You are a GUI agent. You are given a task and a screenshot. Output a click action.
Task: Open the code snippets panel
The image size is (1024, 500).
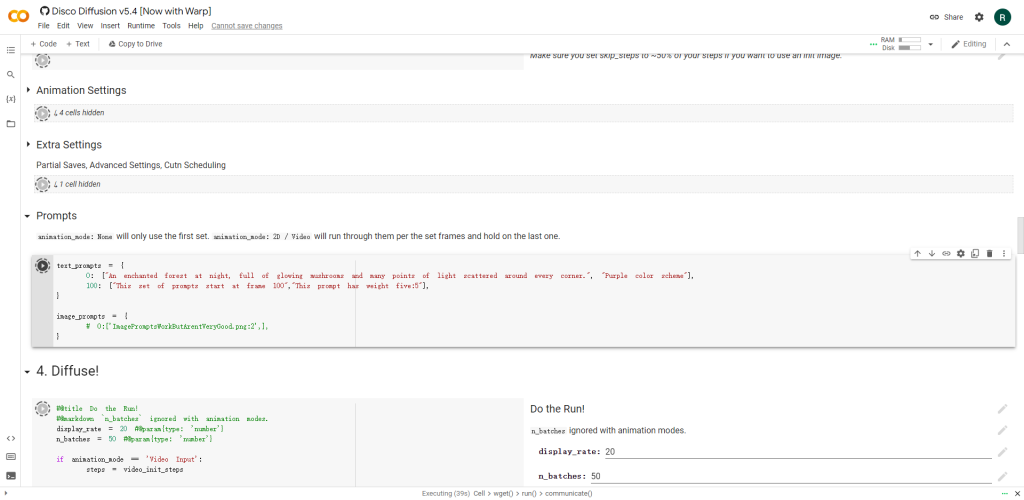(11, 438)
